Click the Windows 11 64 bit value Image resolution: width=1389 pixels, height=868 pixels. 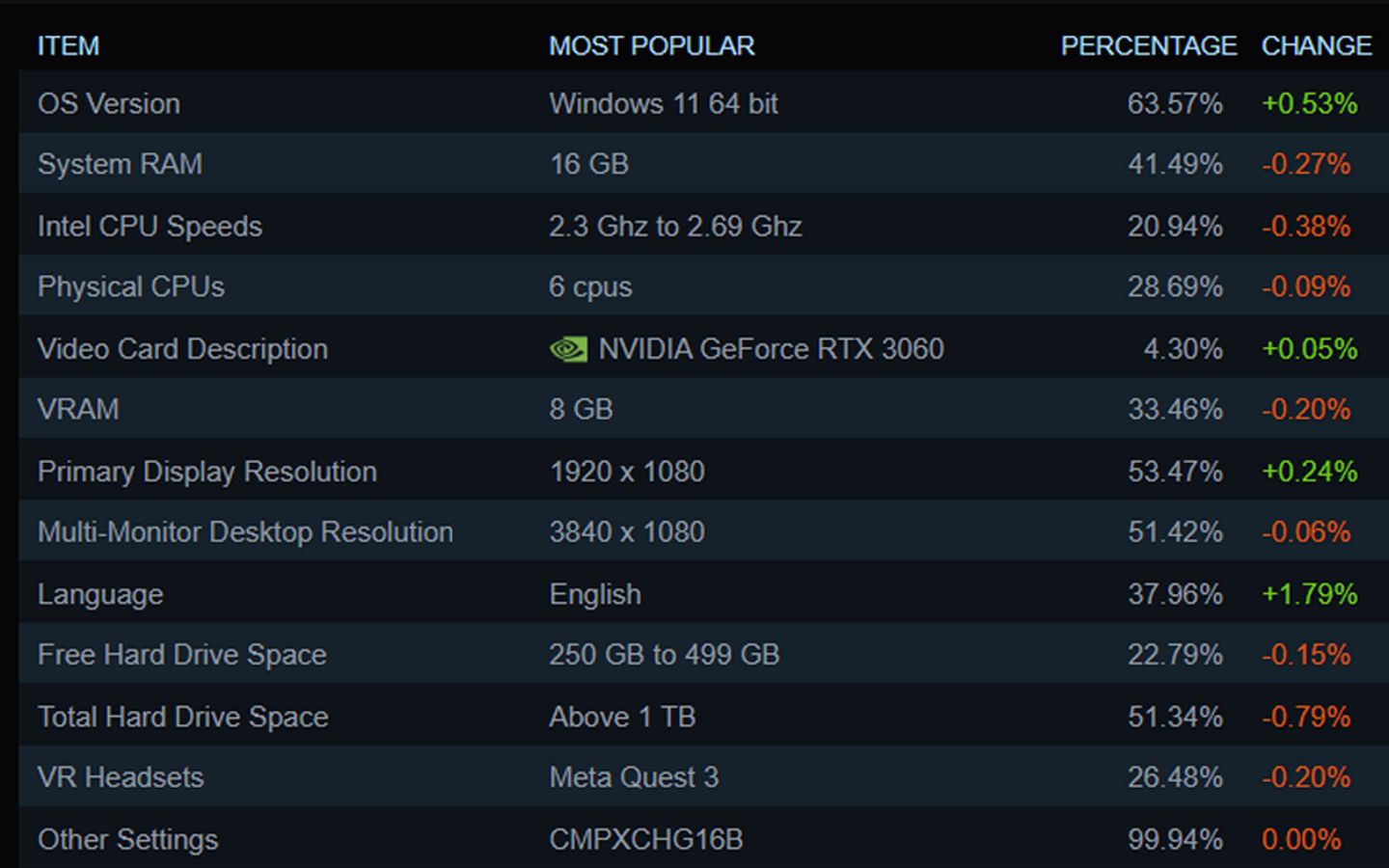tap(664, 103)
